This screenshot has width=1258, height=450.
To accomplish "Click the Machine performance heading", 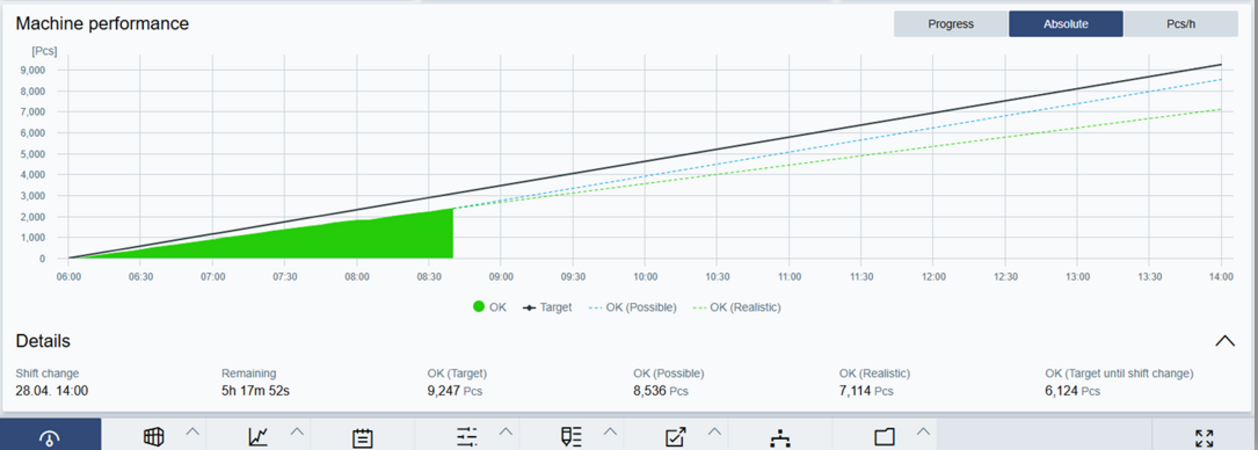I will click(x=102, y=23).
